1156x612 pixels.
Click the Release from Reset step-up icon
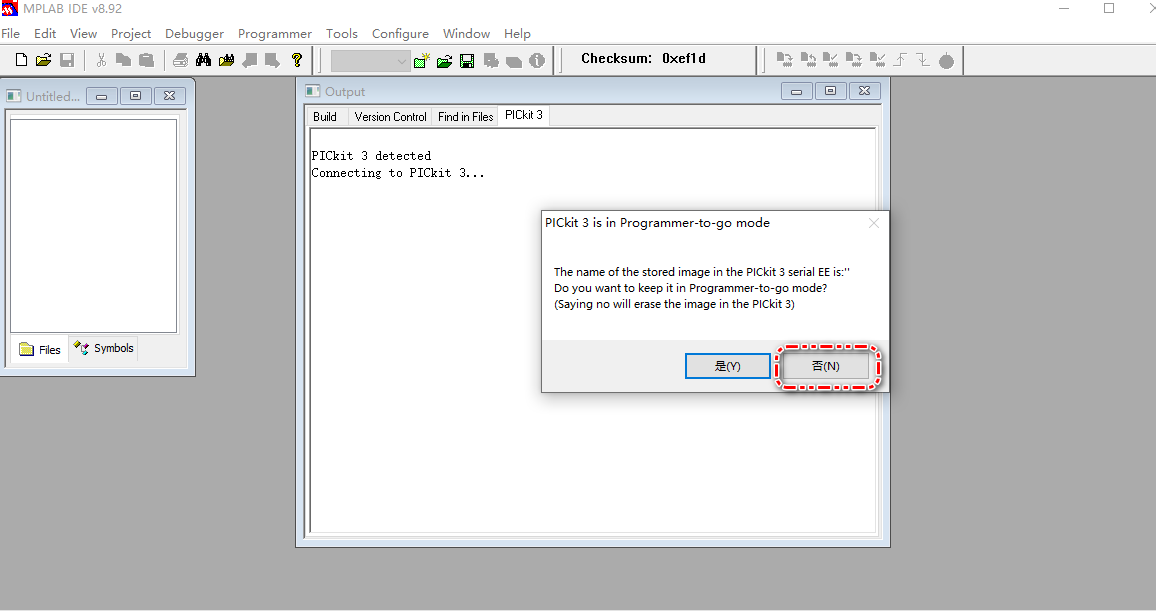click(x=900, y=60)
